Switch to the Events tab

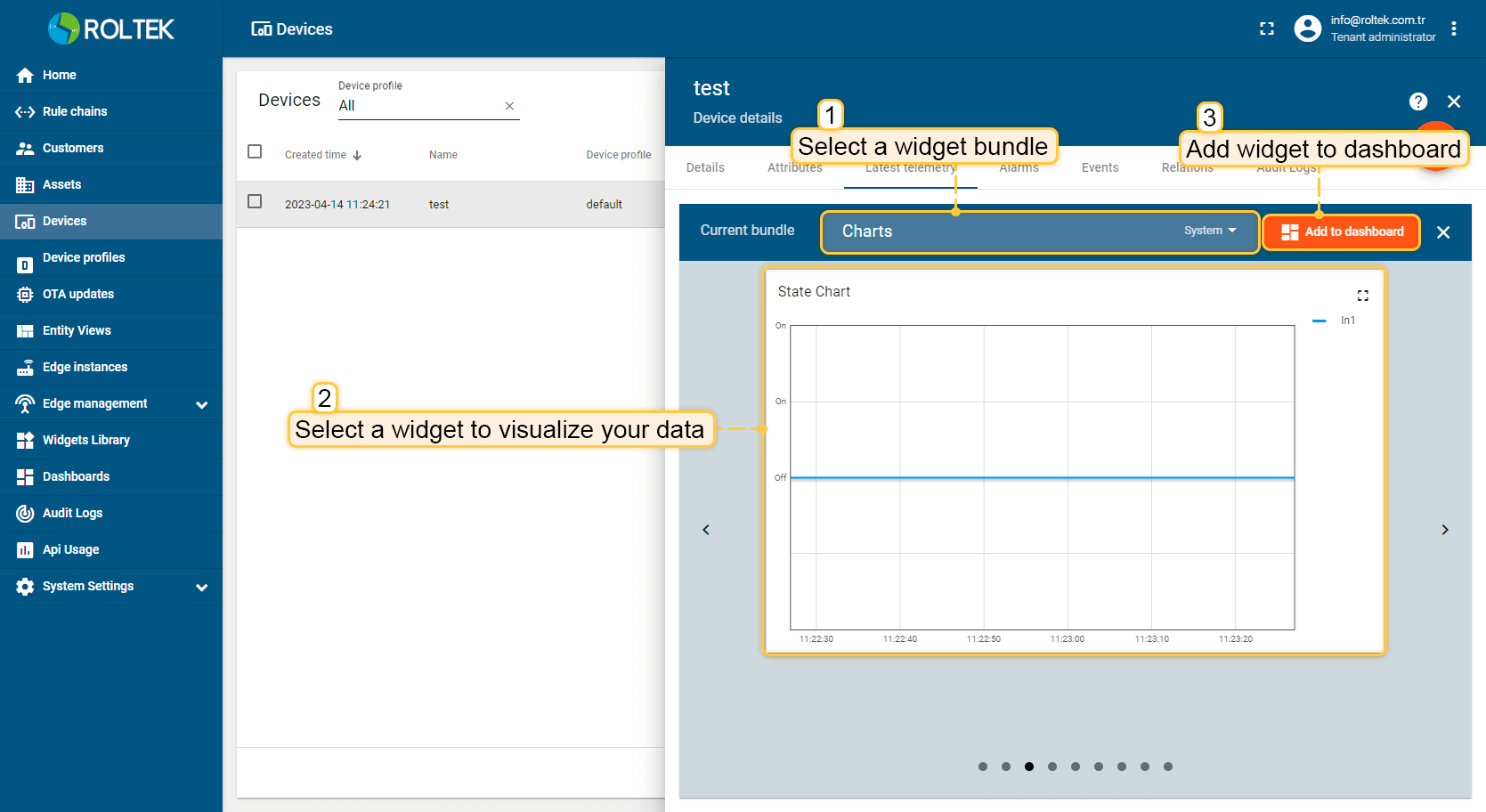[x=1100, y=167]
